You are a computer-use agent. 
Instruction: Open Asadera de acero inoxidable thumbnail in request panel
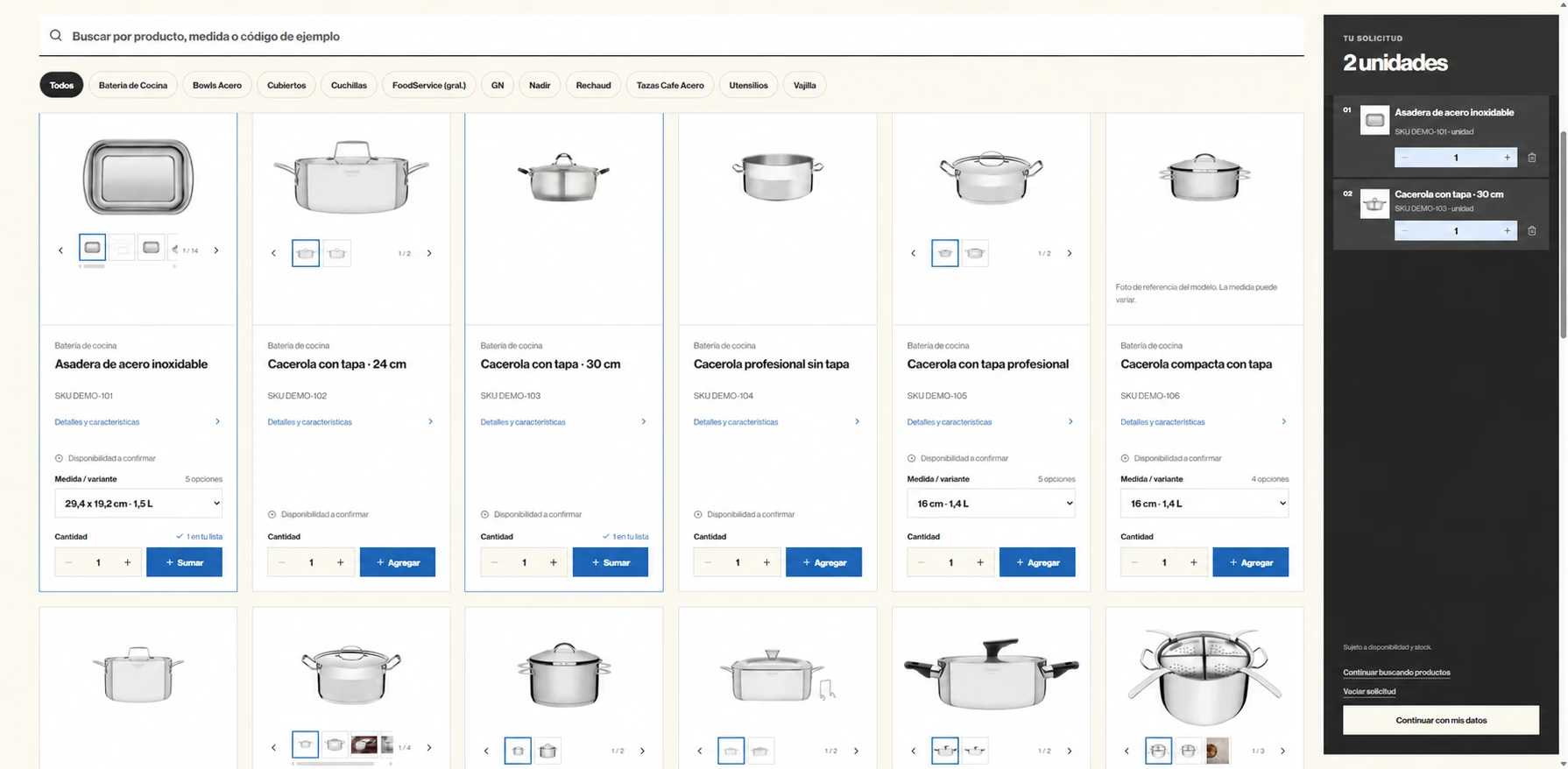pos(1374,120)
